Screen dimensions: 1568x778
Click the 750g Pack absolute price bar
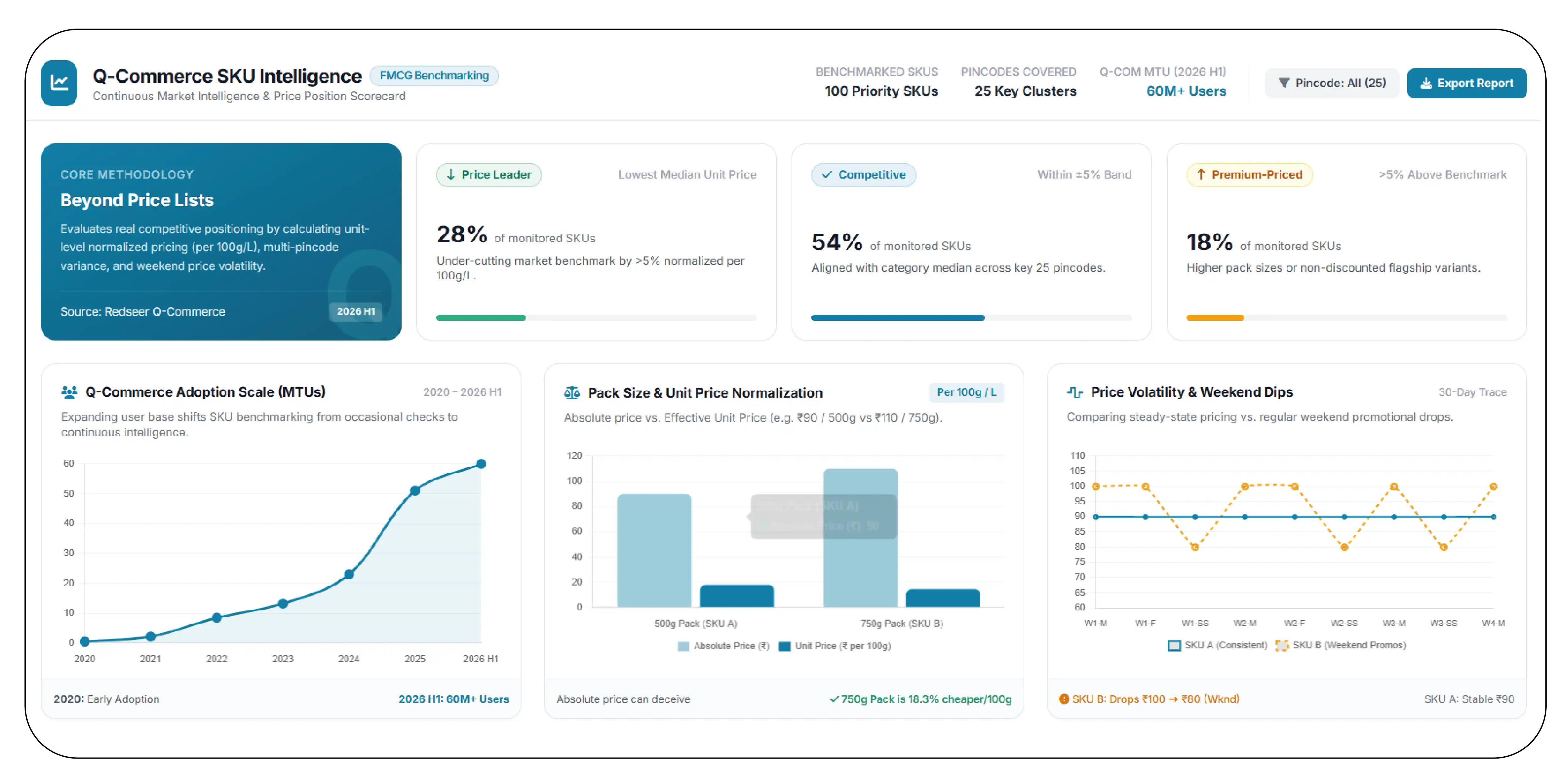(860, 538)
